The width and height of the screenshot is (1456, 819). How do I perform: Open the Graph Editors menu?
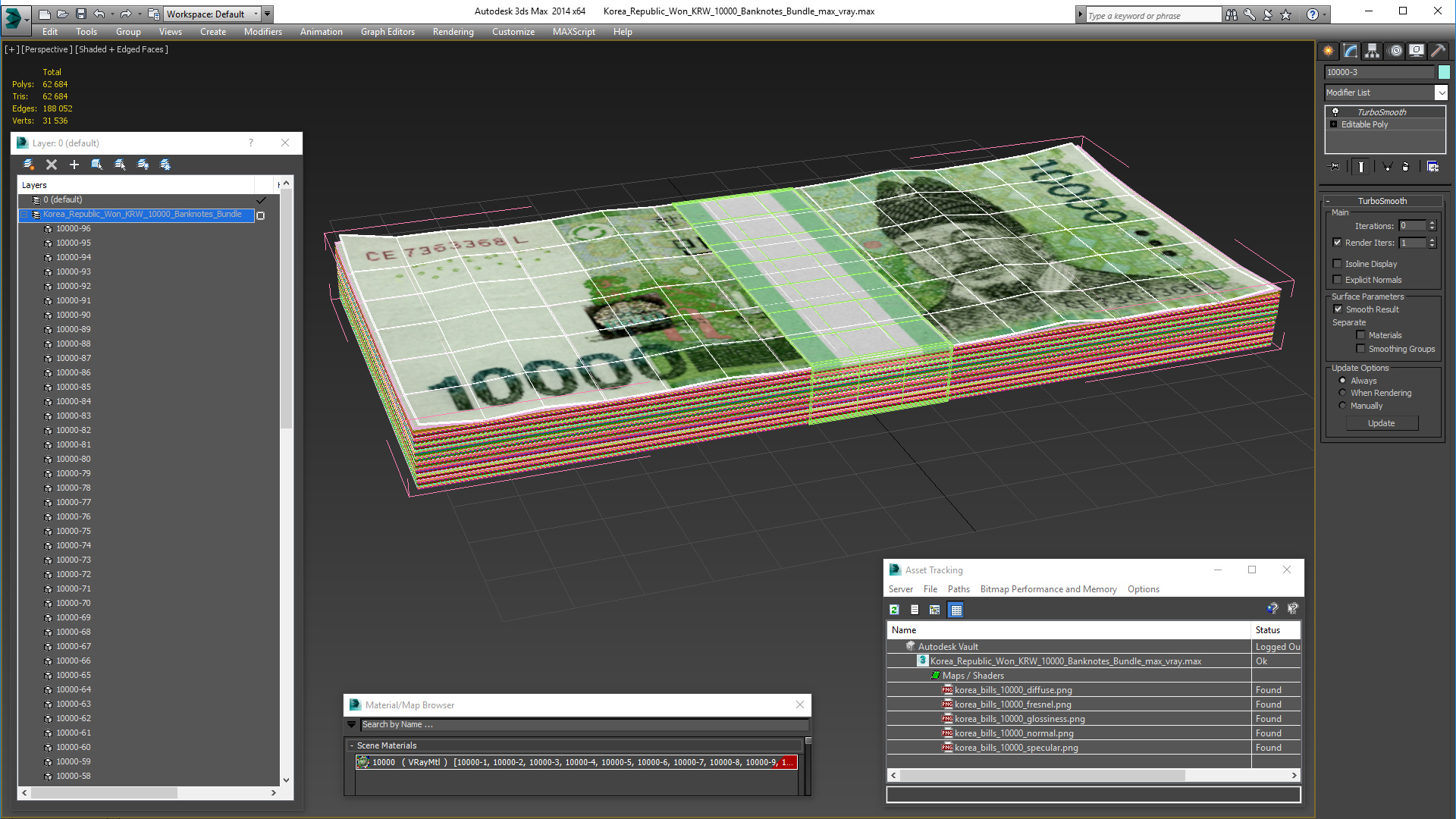[388, 32]
